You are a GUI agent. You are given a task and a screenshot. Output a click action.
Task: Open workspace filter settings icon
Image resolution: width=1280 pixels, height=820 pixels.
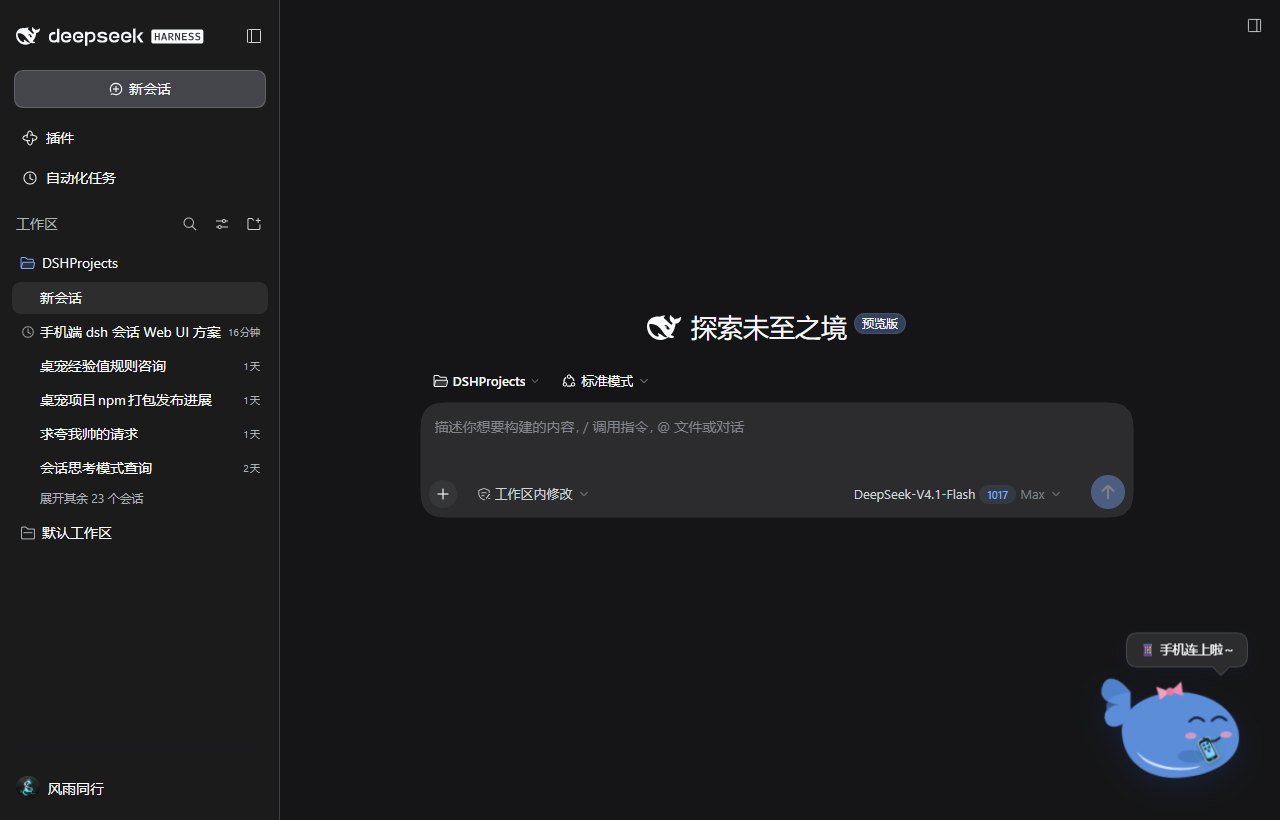click(222, 224)
